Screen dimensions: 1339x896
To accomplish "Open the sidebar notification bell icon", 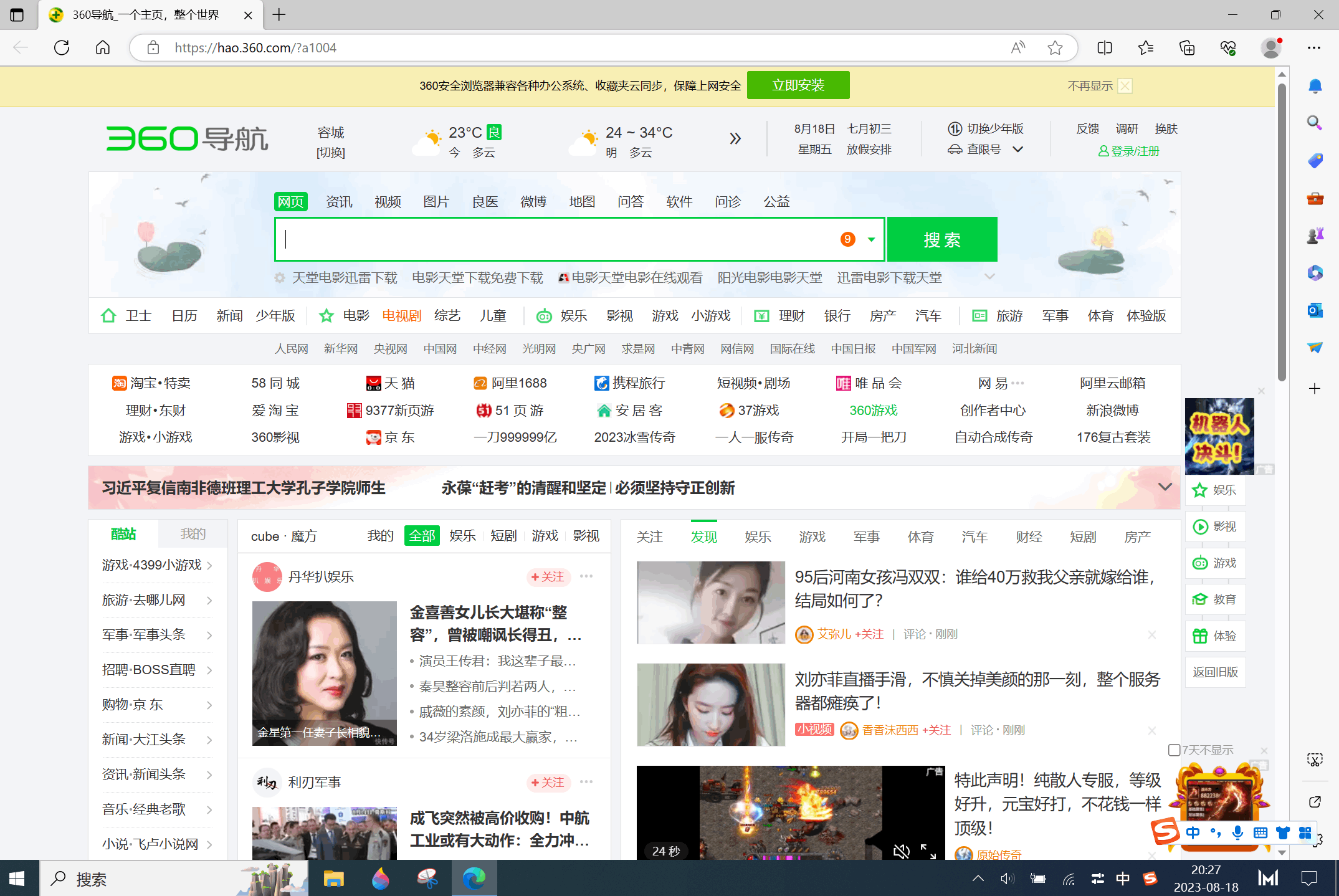I will [x=1315, y=86].
